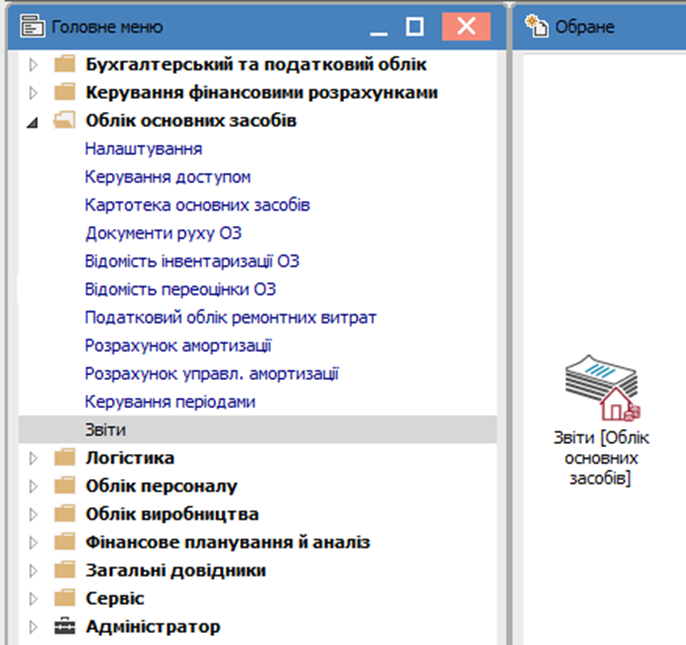
Task: Open Розрахунок управл. амортизації item
Action: point(212,373)
